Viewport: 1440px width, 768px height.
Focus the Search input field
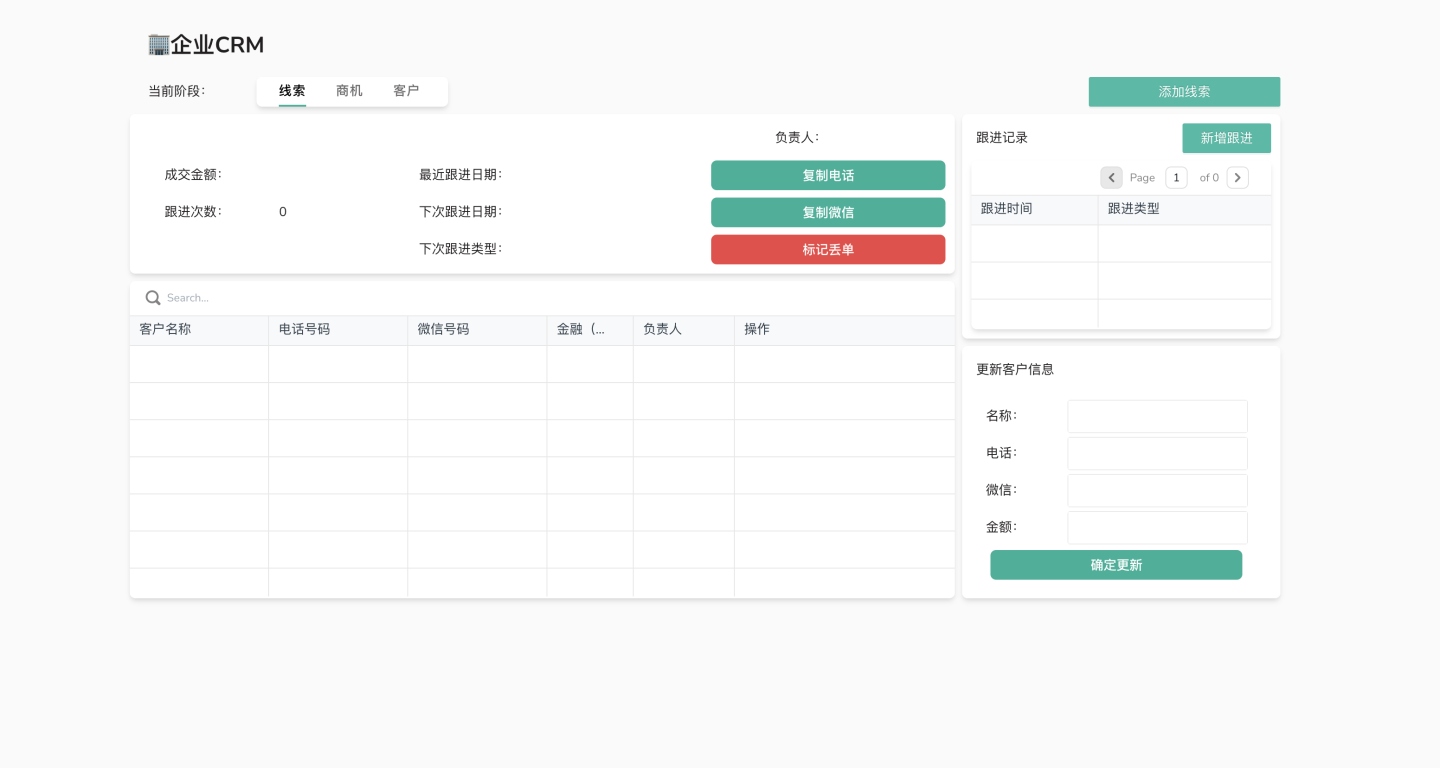click(x=553, y=298)
